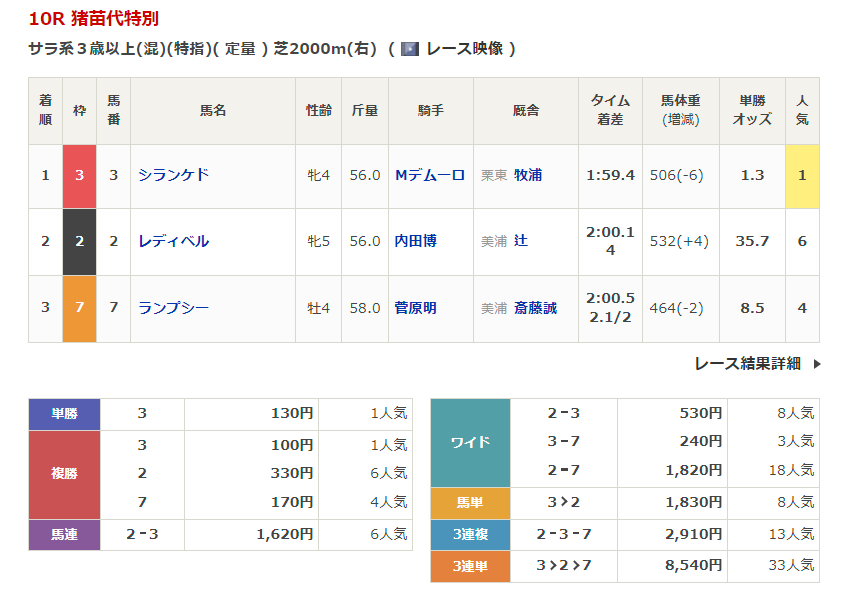Image resolution: width=846 pixels, height=596 pixels.
Task: Select jockey Mデムーロ
Action: [430, 175]
